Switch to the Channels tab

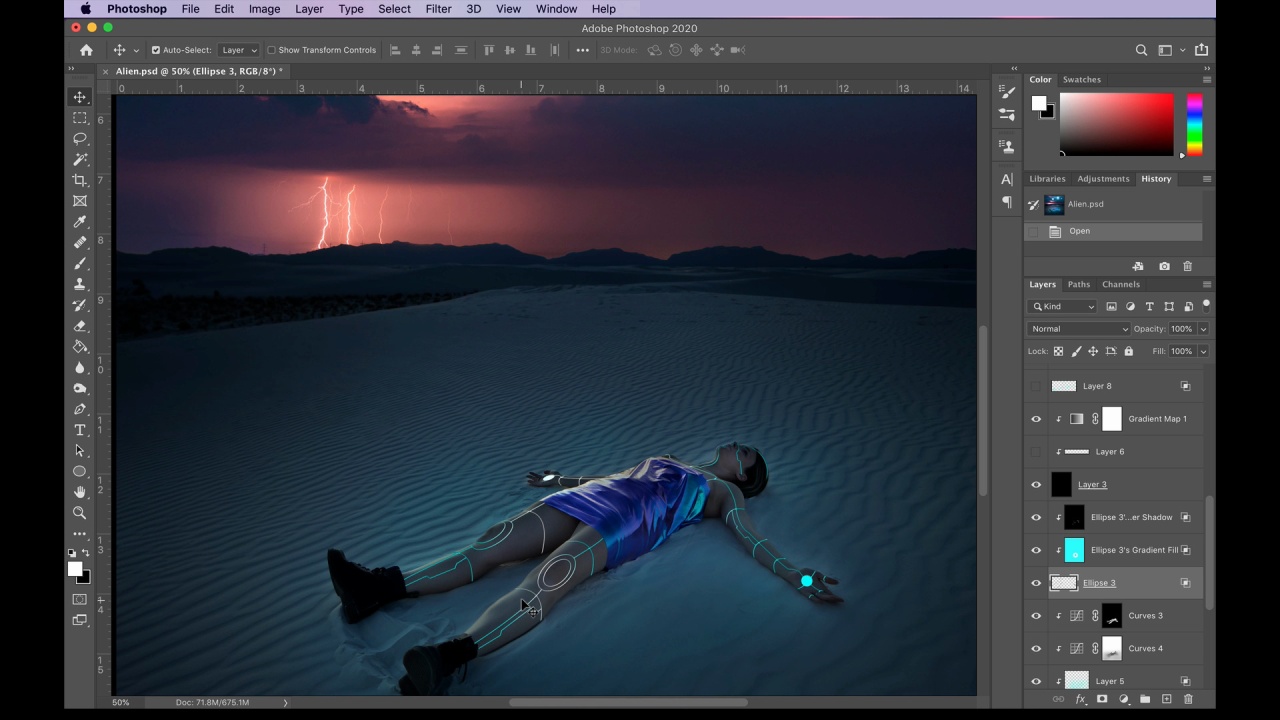pyautogui.click(x=1120, y=284)
